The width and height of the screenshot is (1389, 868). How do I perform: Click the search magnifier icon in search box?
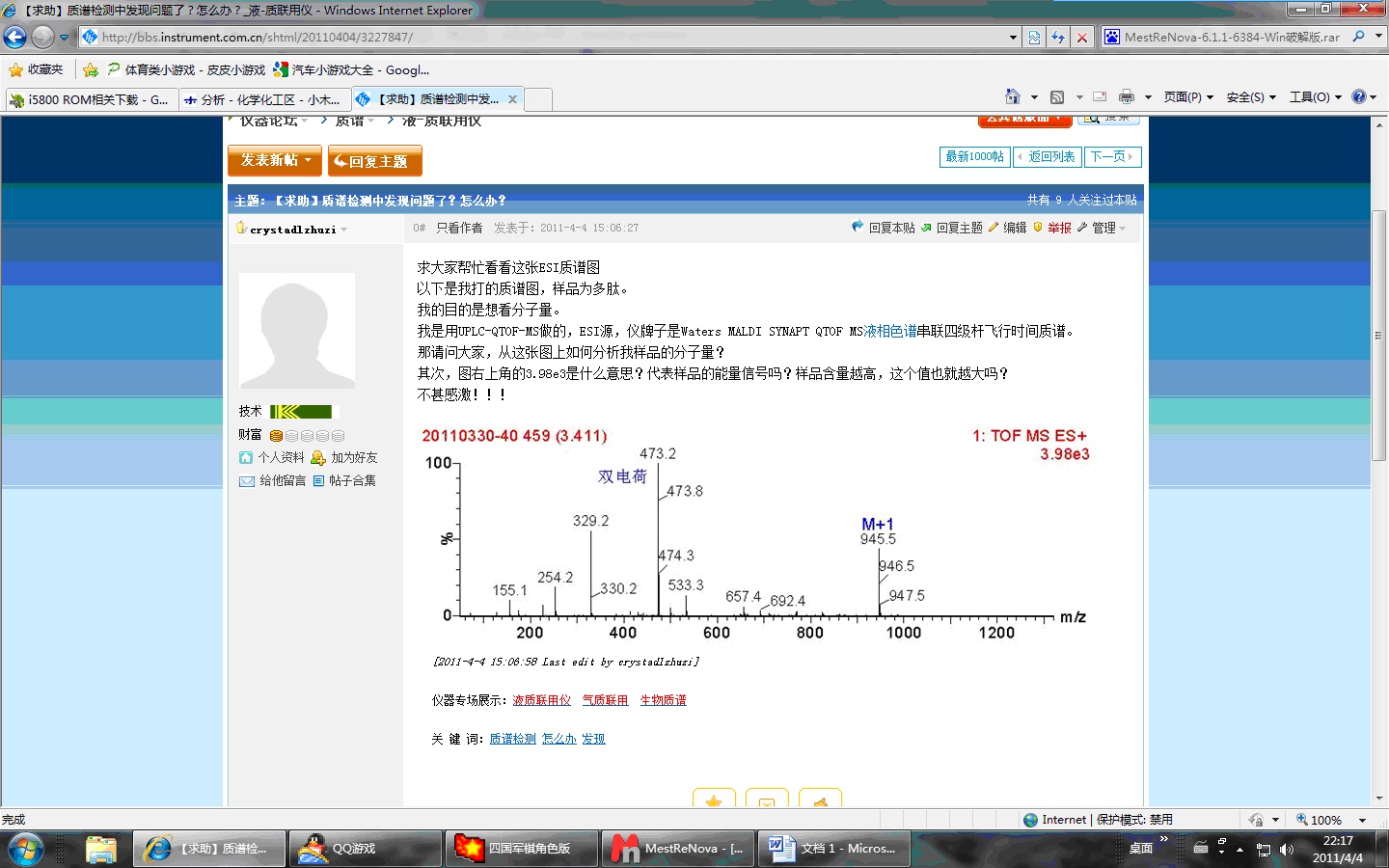[1359, 37]
